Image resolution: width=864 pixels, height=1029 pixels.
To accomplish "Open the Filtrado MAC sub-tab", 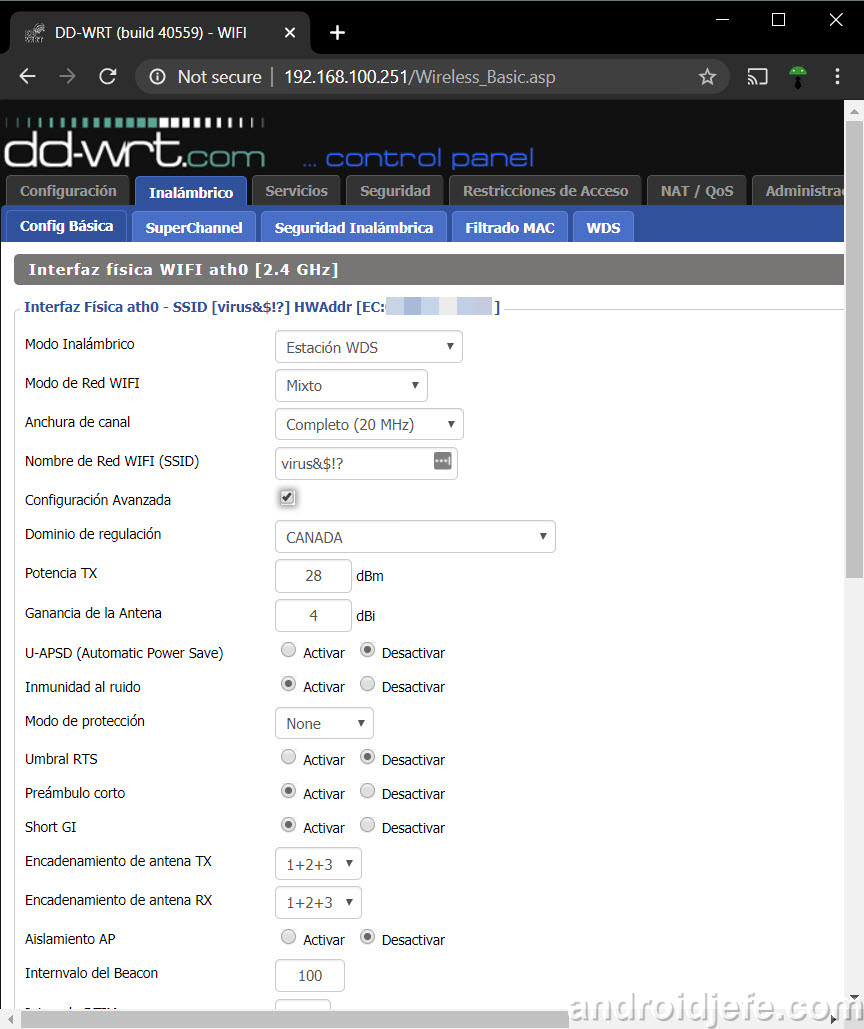I will coord(509,227).
